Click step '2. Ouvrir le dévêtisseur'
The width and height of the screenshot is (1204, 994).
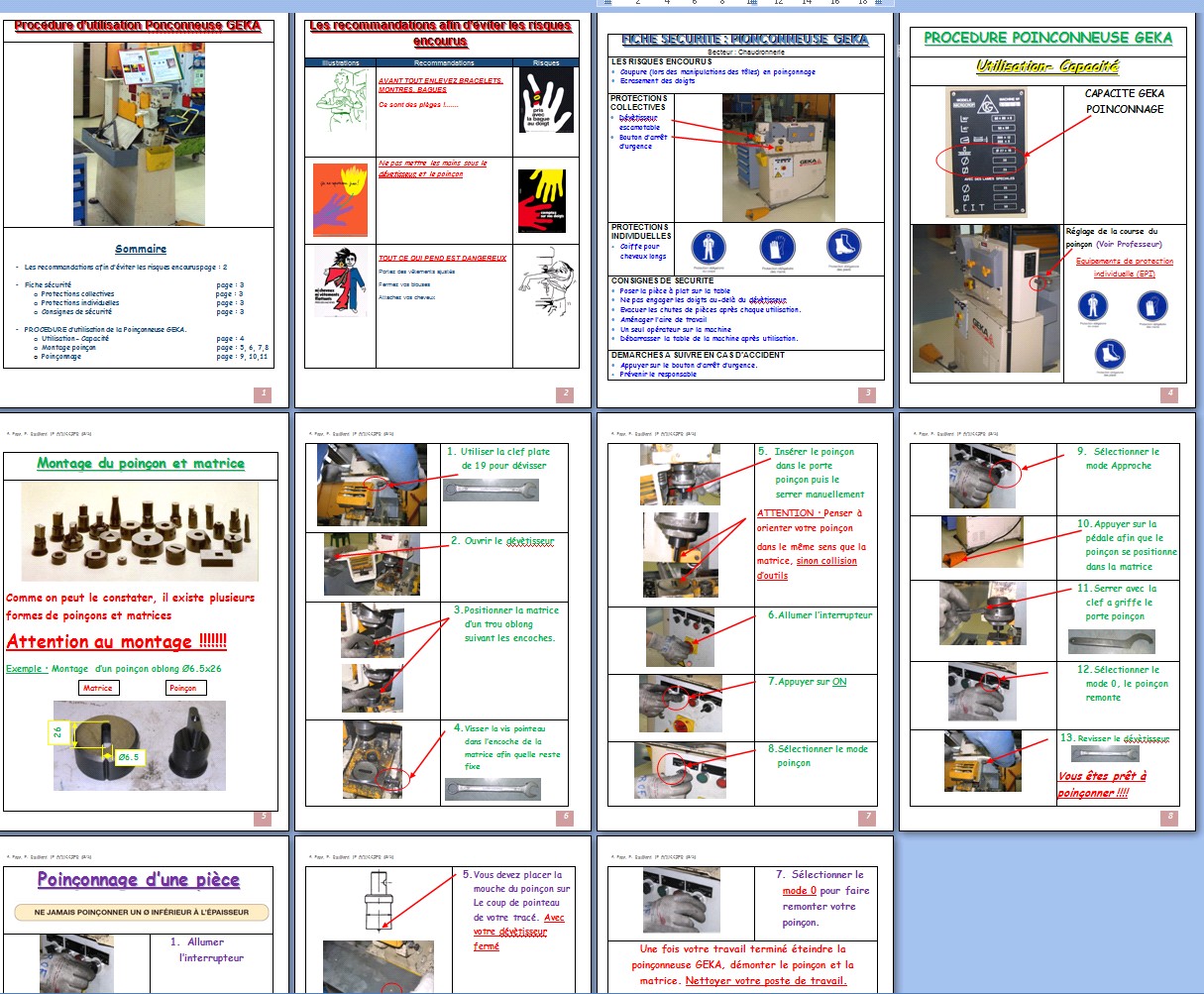click(502, 541)
